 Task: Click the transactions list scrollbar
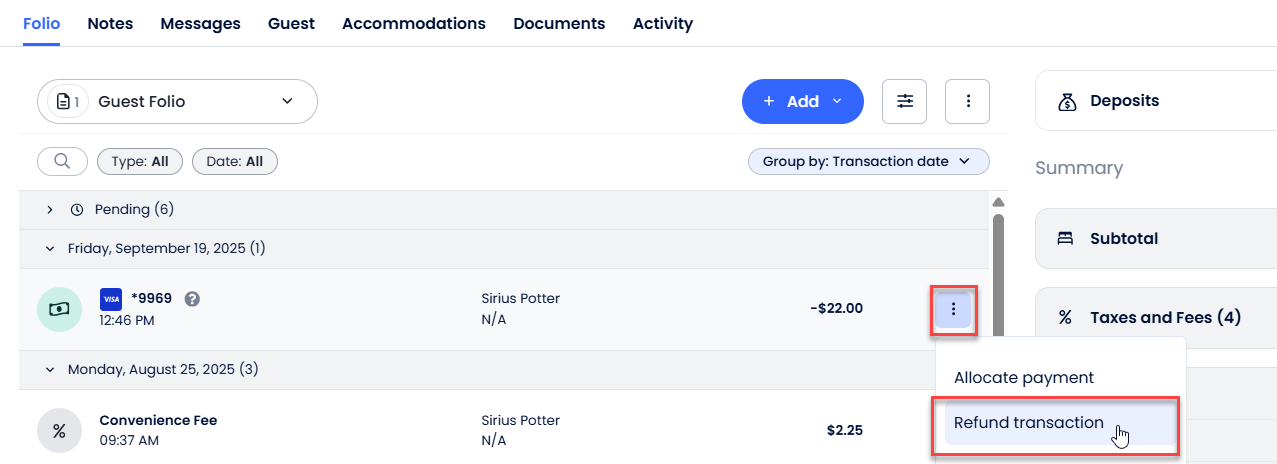pyautogui.click(x=998, y=250)
